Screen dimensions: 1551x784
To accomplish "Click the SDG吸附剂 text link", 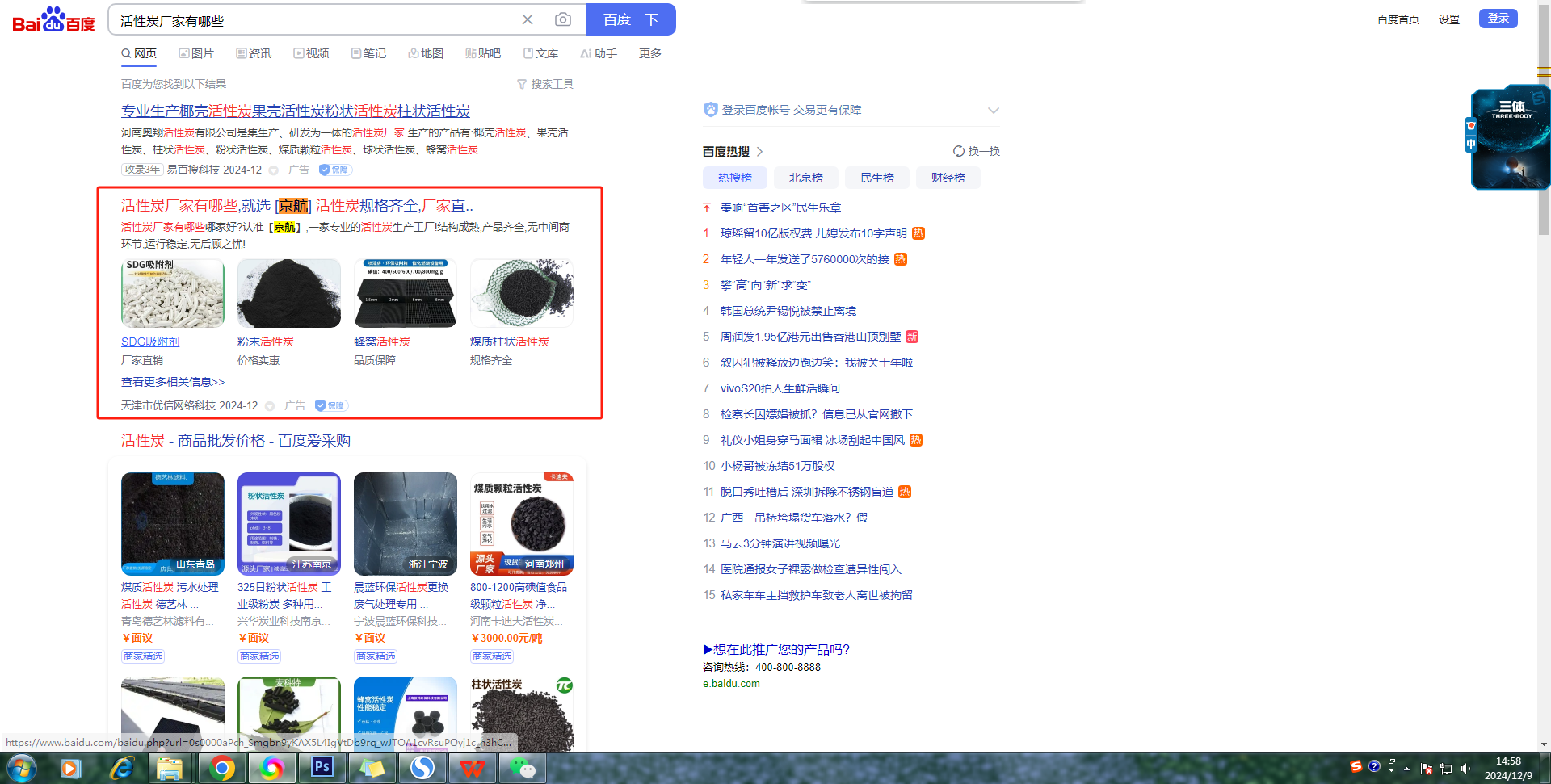I will (x=150, y=342).
